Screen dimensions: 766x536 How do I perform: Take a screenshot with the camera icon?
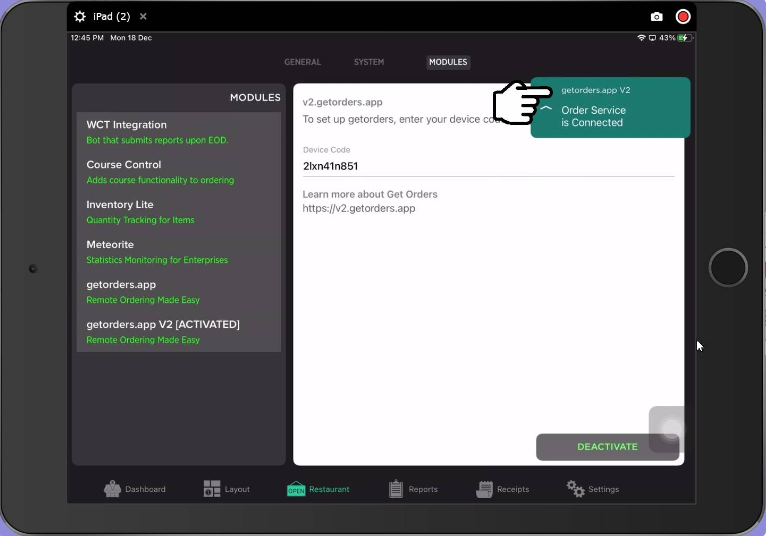point(657,17)
